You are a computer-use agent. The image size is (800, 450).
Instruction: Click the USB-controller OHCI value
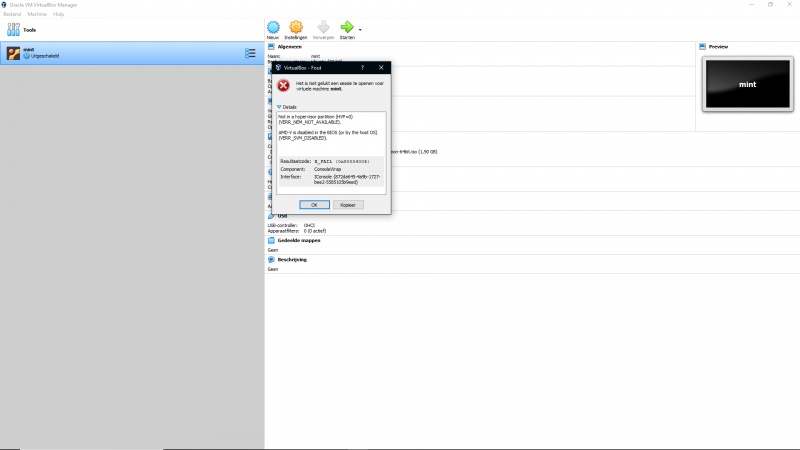[x=309, y=225]
